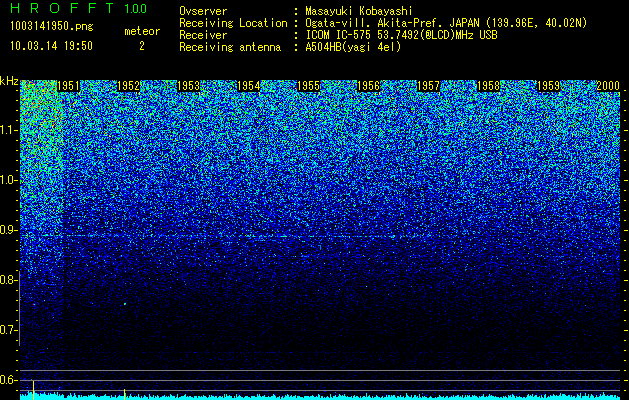629x400 pixels.
Task: Click the first yellow meteor echo spike
Action: tap(33, 390)
